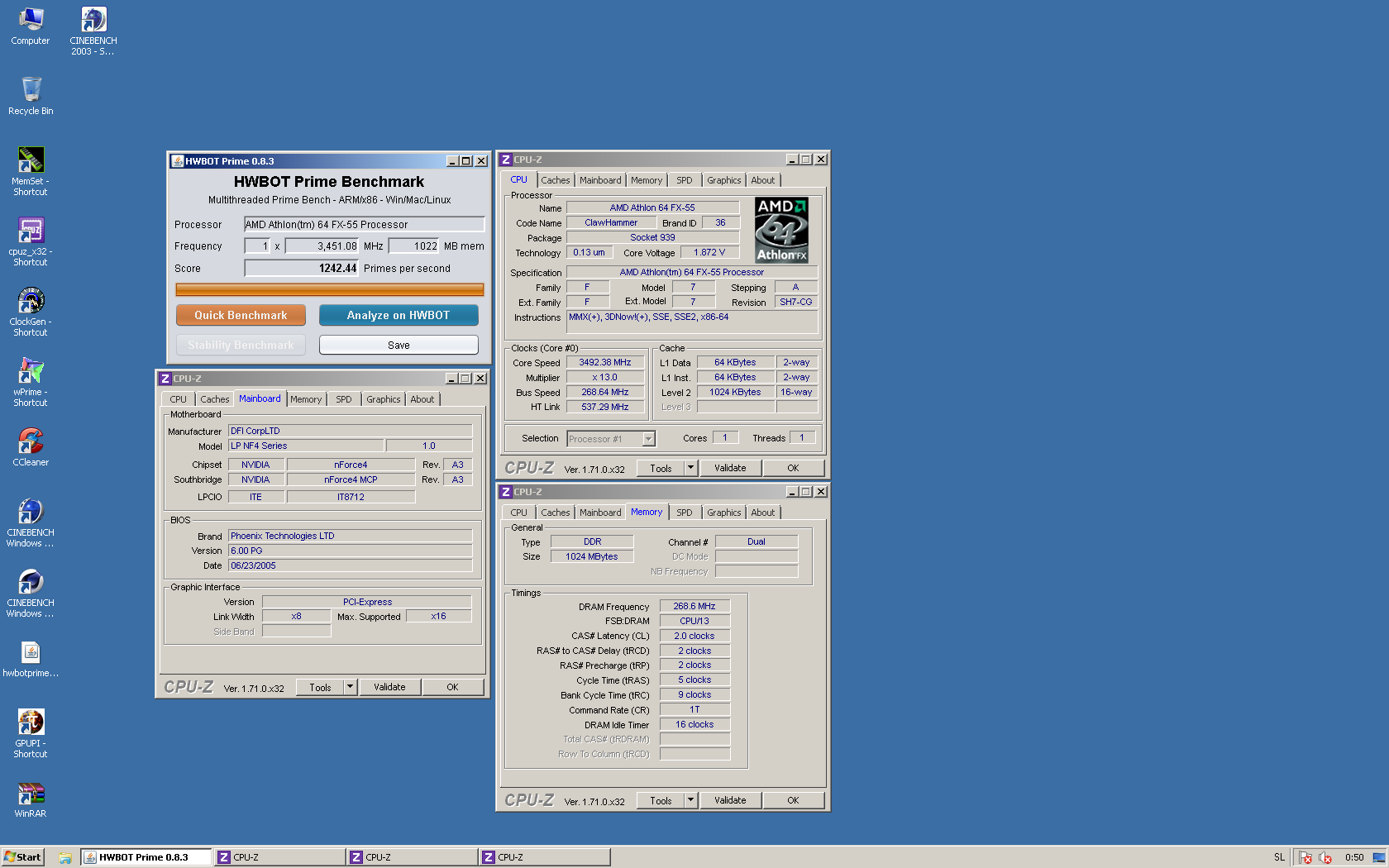Click Analyze on HWBOT button
Screen dimensions: 1389x868
(399, 315)
